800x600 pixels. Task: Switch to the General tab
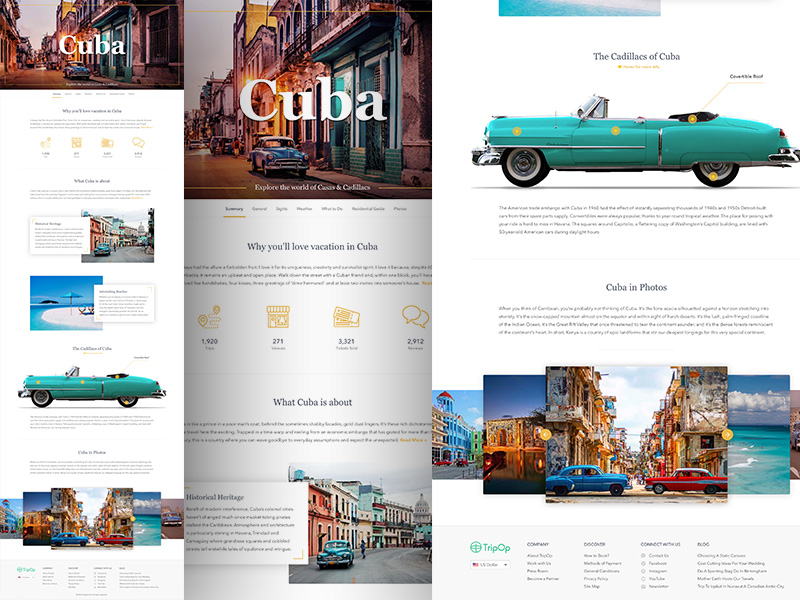click(259, 209)
